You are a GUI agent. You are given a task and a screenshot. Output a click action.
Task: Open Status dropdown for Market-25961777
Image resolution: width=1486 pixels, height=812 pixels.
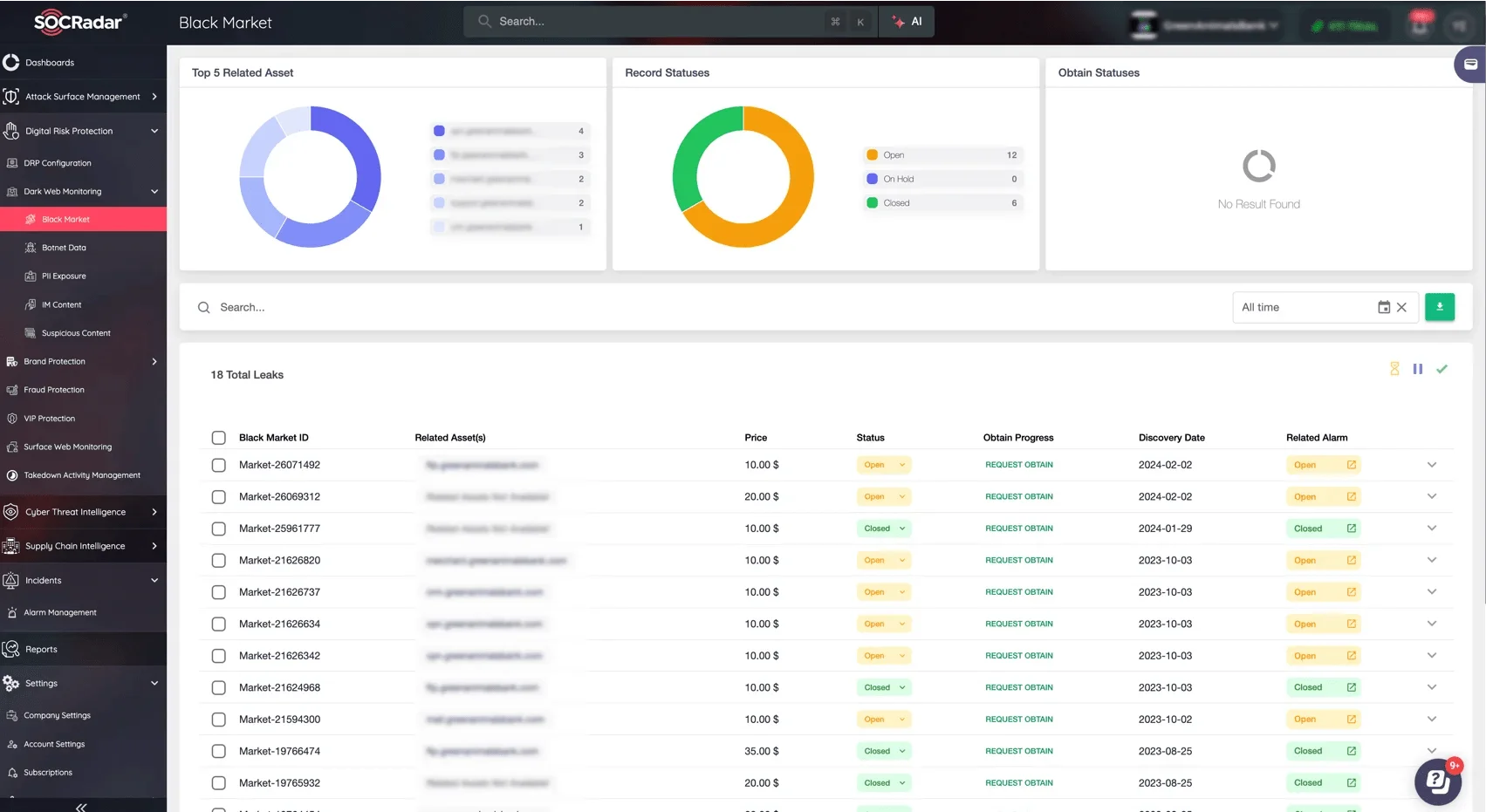(883, 529)
